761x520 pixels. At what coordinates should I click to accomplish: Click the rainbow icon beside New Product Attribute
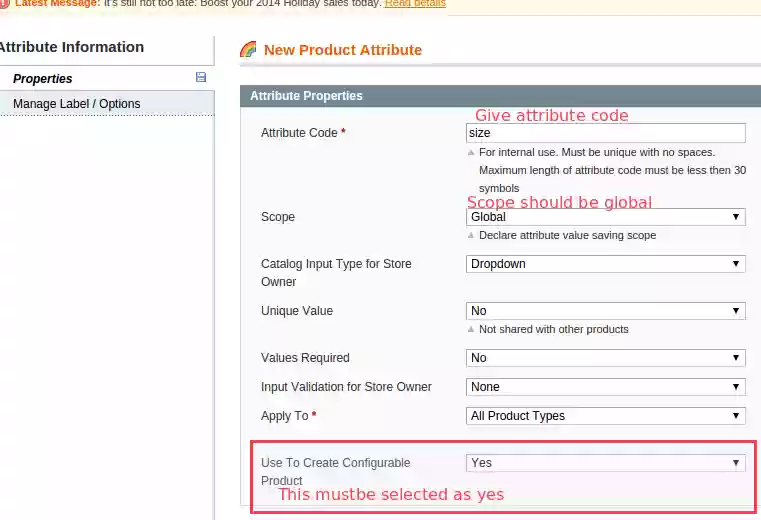pyautogui.click(x=248, y=50)
